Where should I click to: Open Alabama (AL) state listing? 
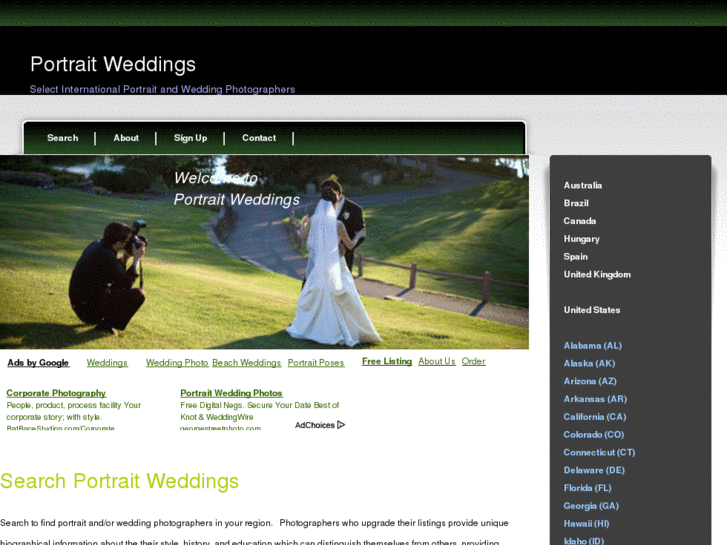[593, 346]
